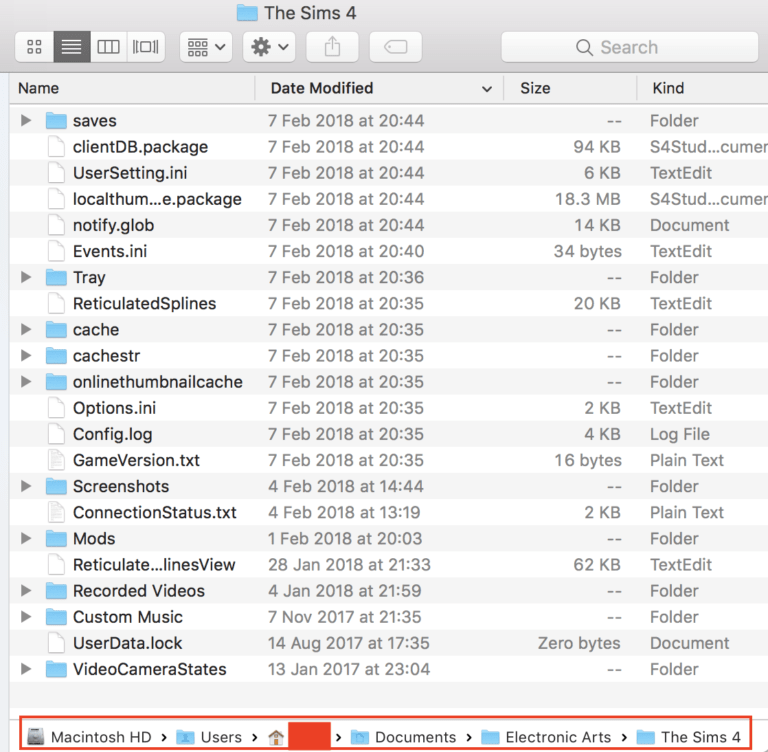Image resolution: width=768 pixels, height=752 pixels.
Task: Switch to icon view
Action: 35,47
